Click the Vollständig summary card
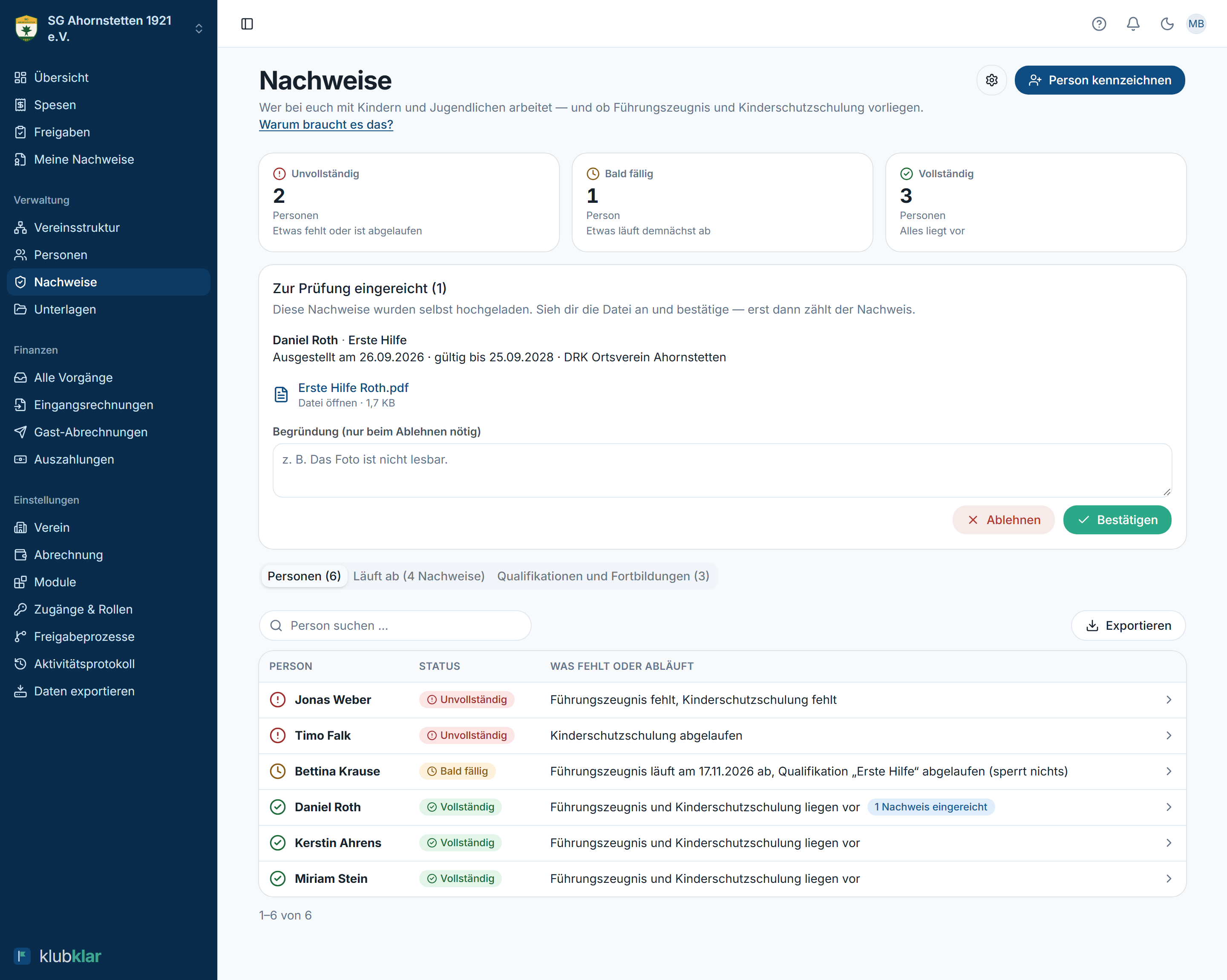 (x=1036, y=202)
